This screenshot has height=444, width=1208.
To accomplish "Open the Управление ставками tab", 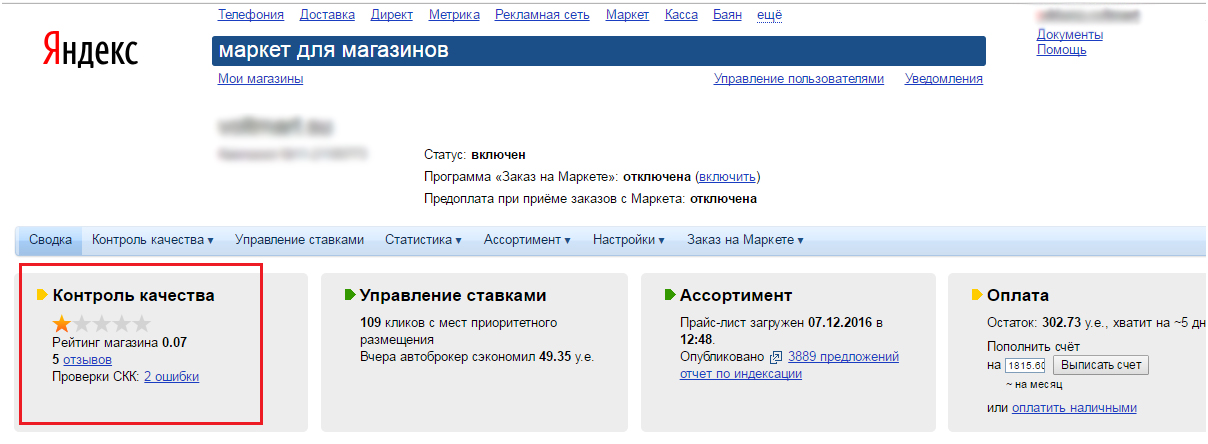I will tap(299, 240).
